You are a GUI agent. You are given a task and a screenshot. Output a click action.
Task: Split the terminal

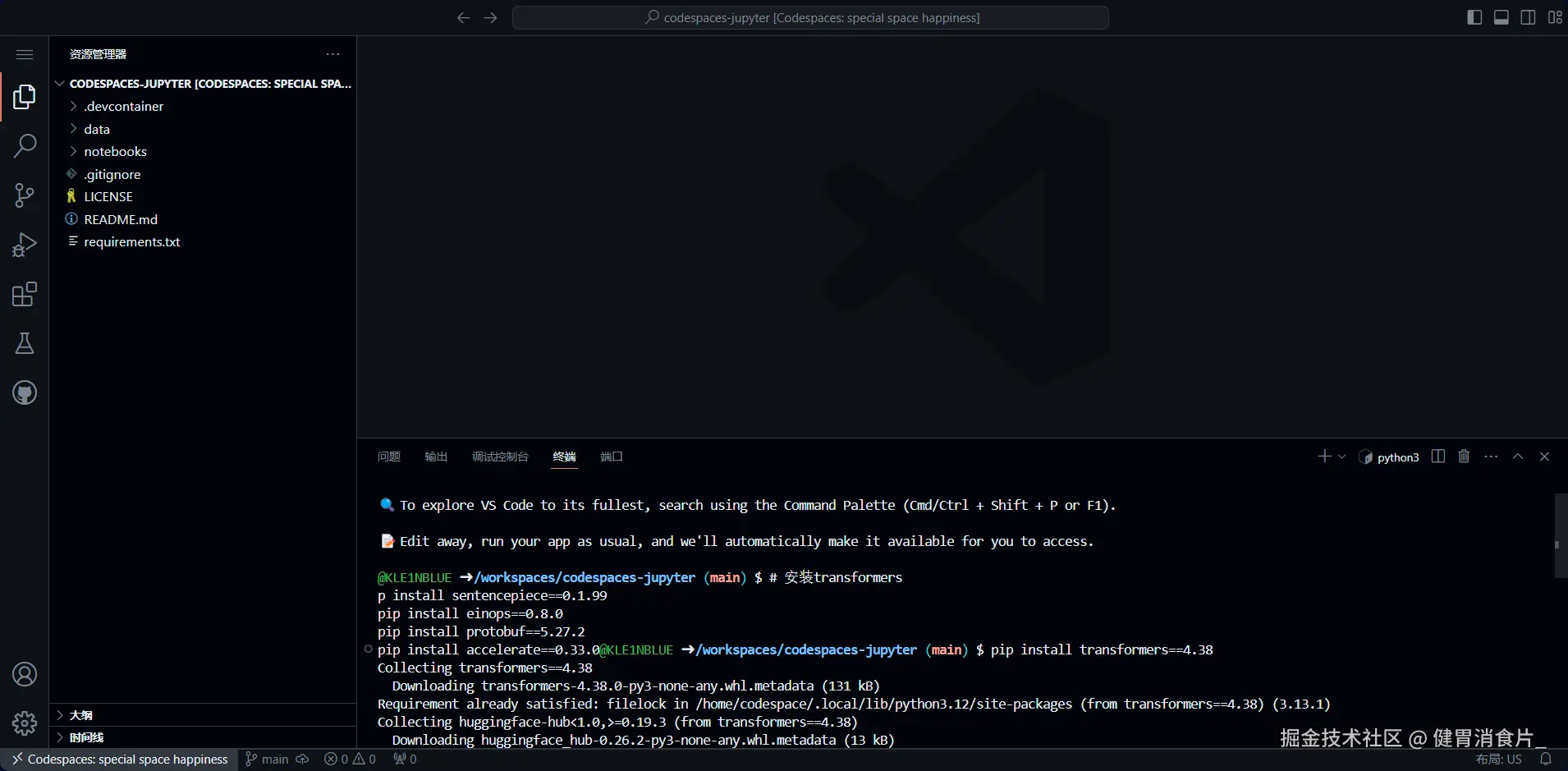click(1438, 457)
